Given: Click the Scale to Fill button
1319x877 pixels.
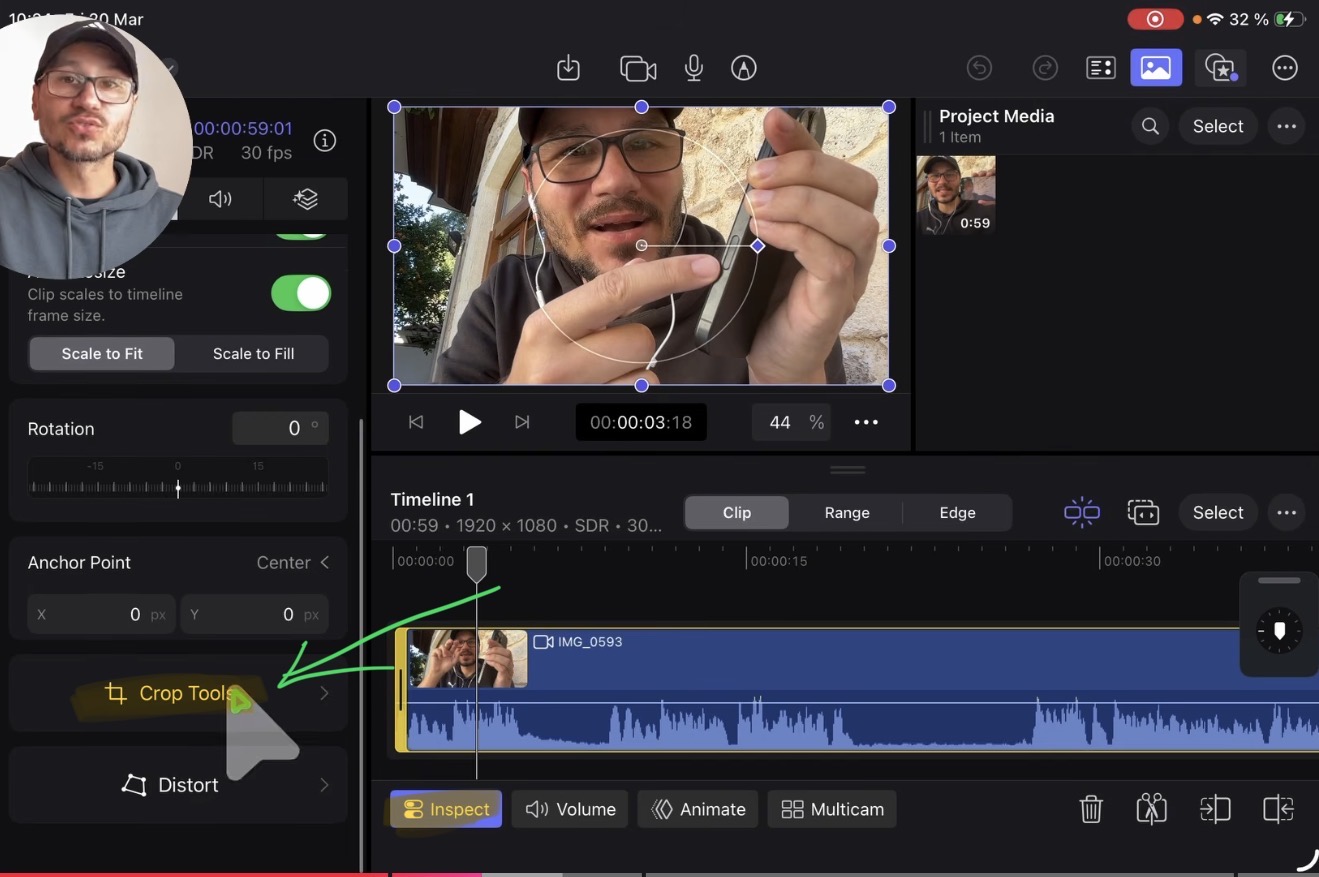Looking at the screenshot, I should [252, 353].
